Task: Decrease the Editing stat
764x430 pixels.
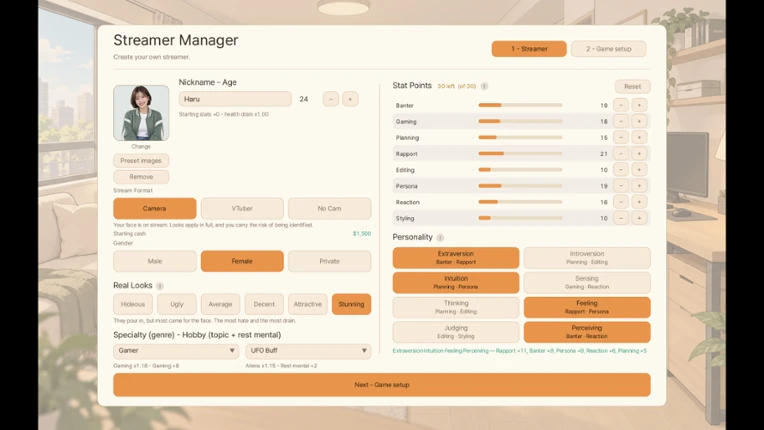Action: click(x=621, y=169)
